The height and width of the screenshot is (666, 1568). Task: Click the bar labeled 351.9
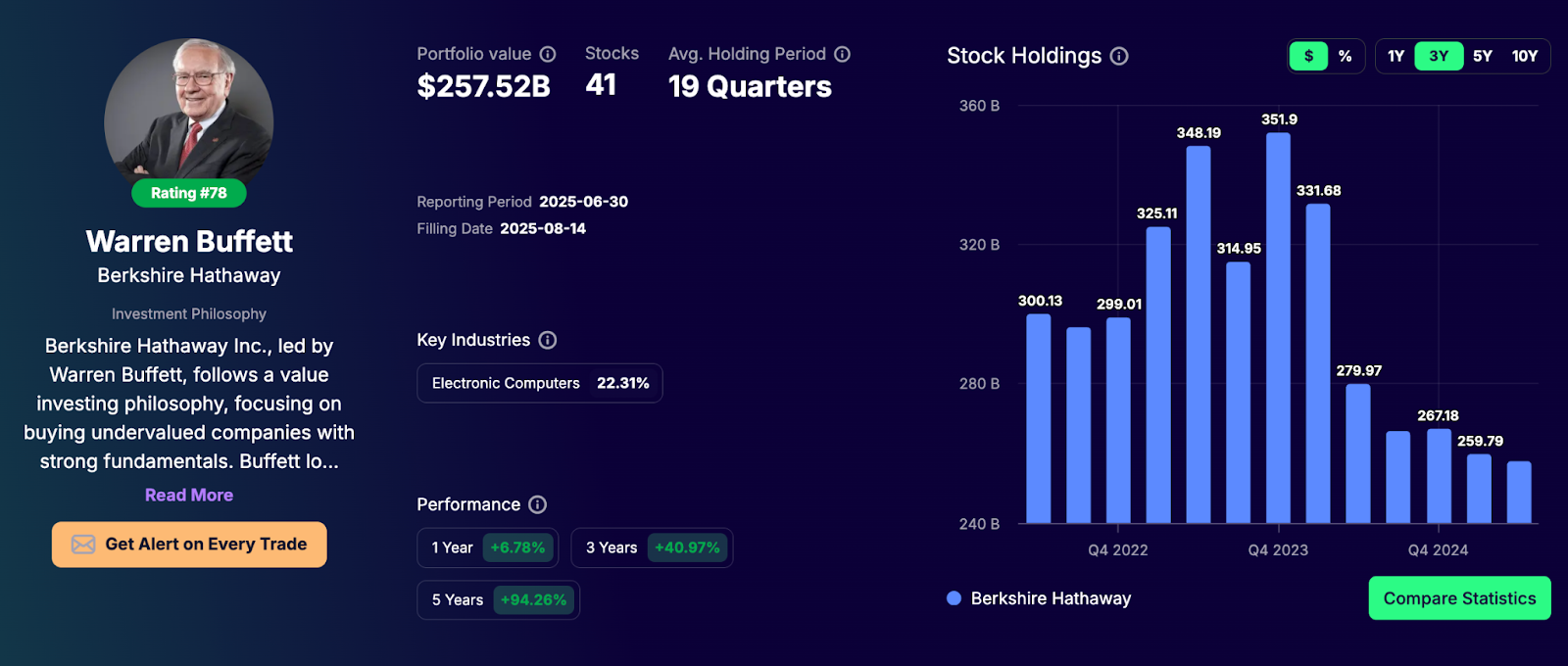point(1278,327)
